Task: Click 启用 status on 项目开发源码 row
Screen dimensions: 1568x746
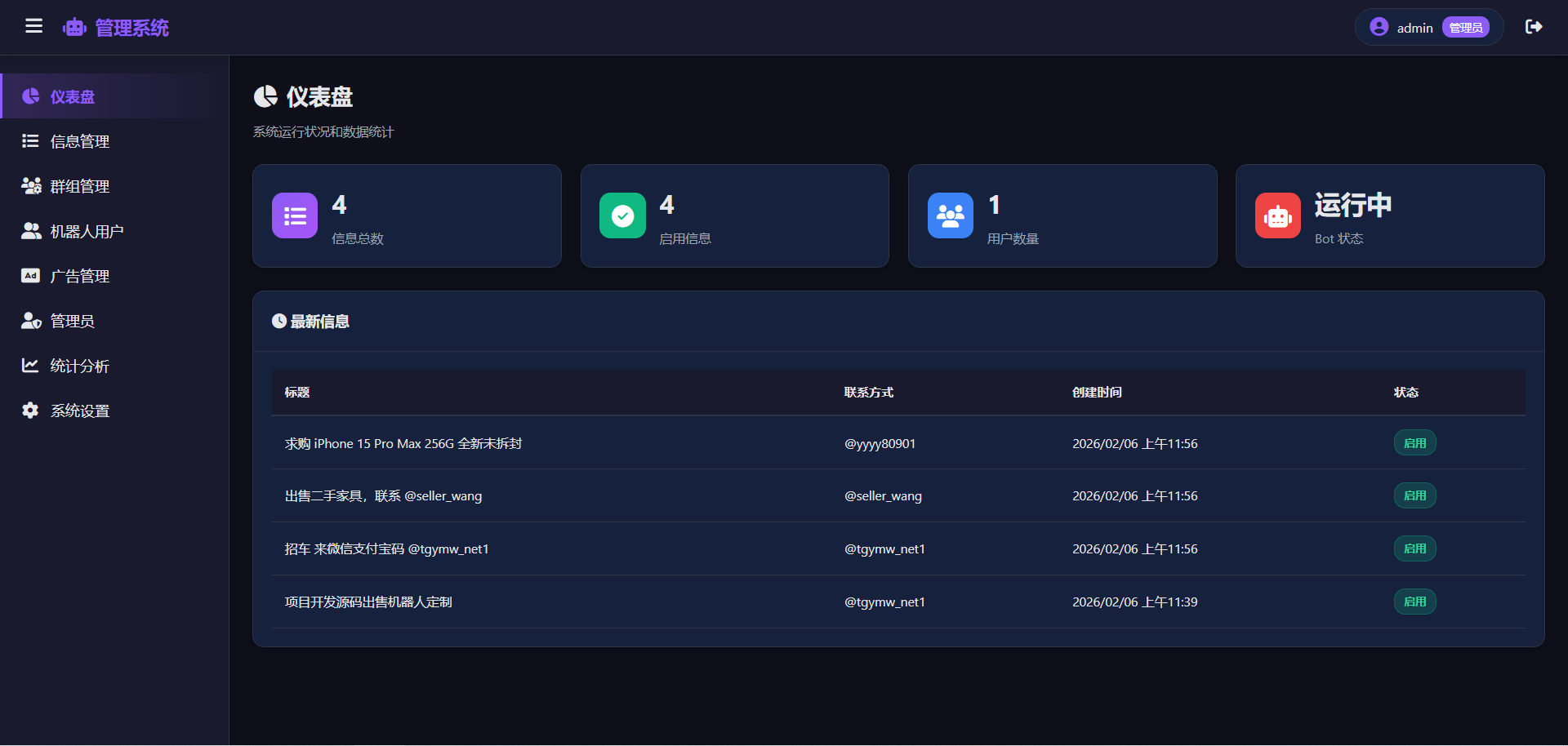Action: tap(1414, 602)
